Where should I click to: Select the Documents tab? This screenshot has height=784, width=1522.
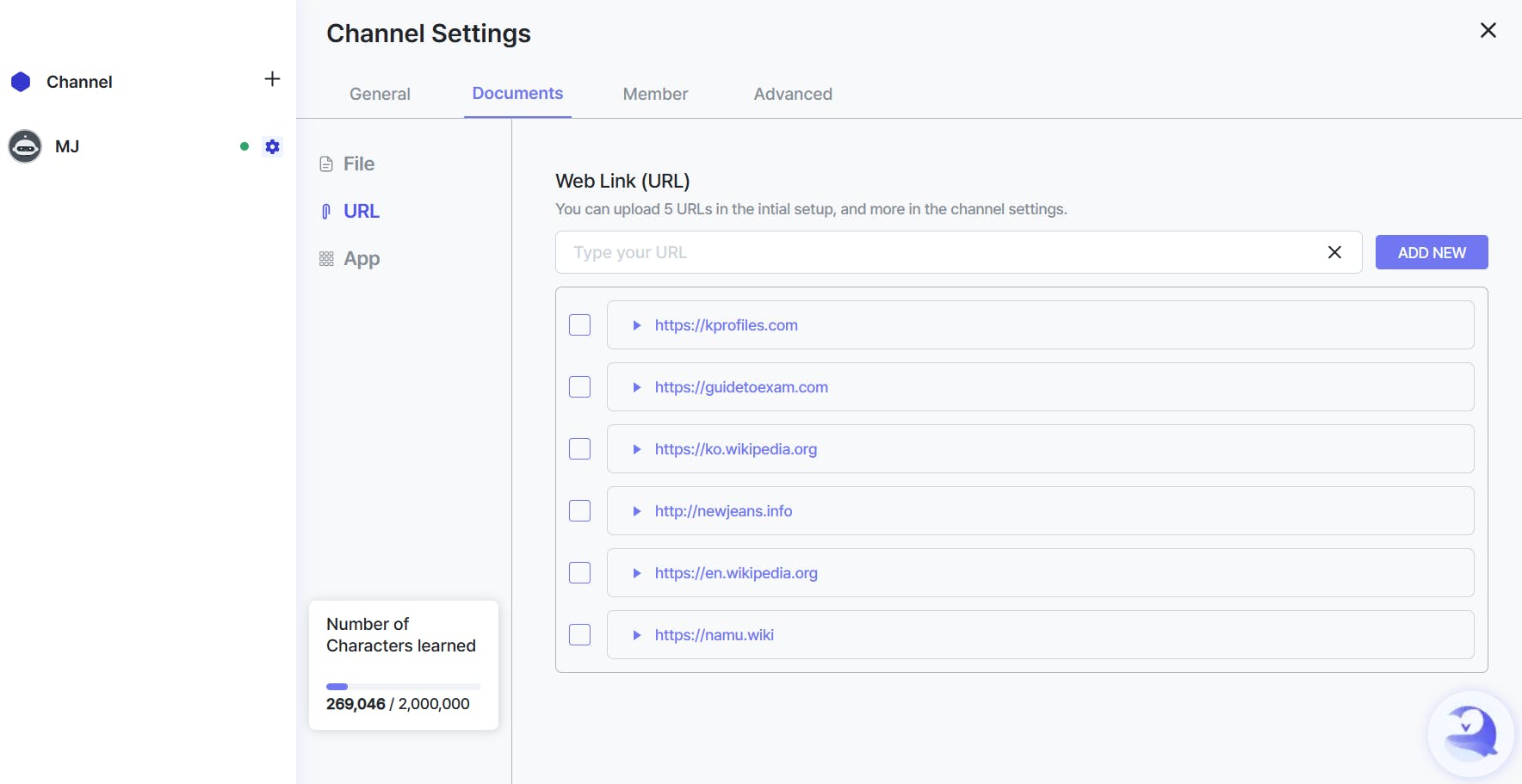(517, 93)
